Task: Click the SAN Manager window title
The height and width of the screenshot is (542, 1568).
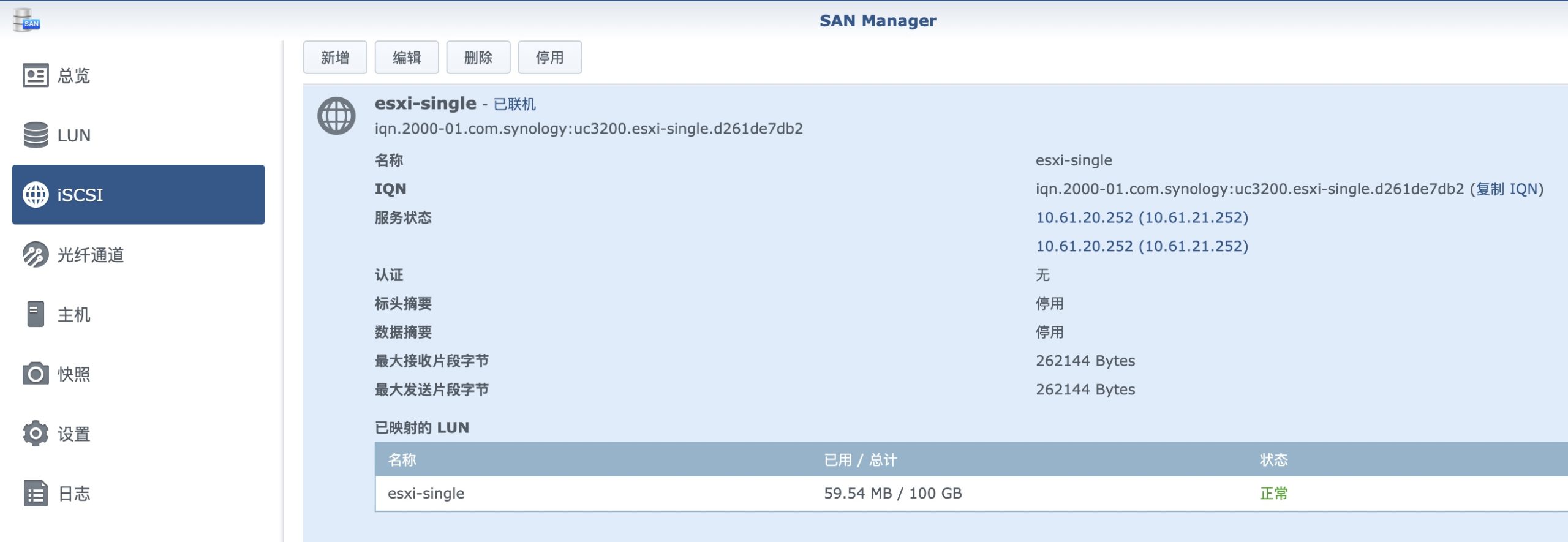Action: 878,21
